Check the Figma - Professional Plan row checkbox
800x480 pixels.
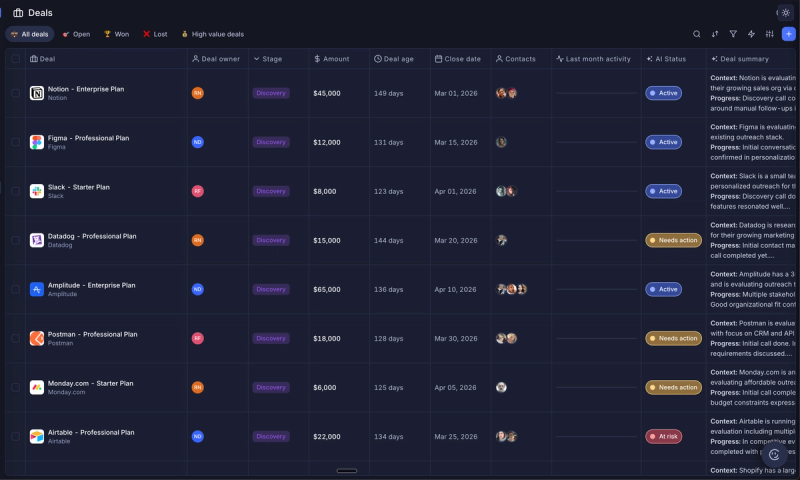pos(15,142)
